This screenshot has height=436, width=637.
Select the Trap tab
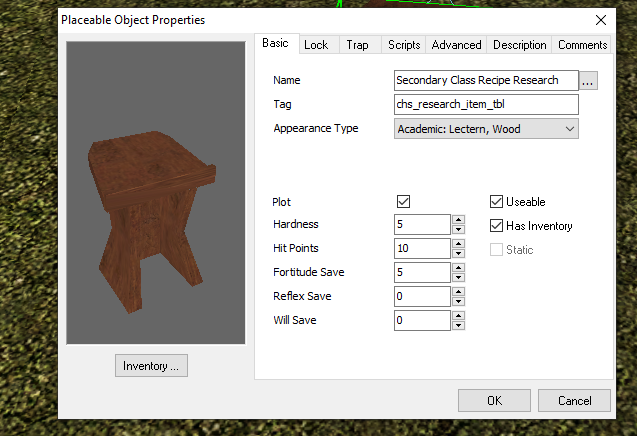point(357,45)
